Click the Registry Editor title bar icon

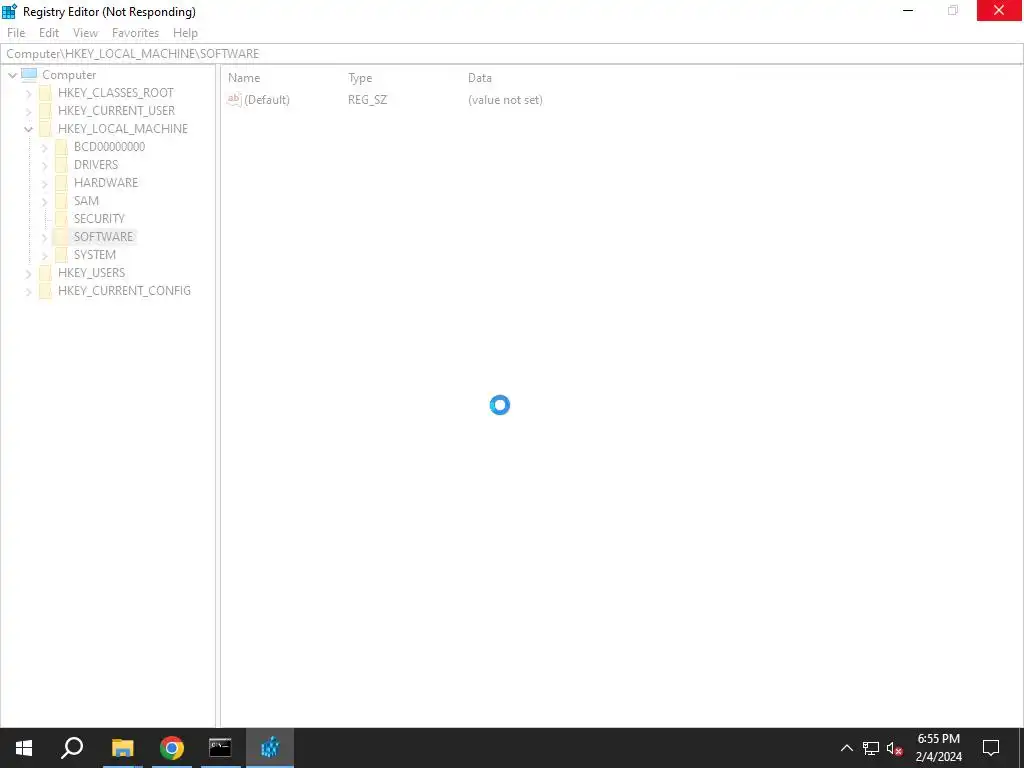point(10,11)
